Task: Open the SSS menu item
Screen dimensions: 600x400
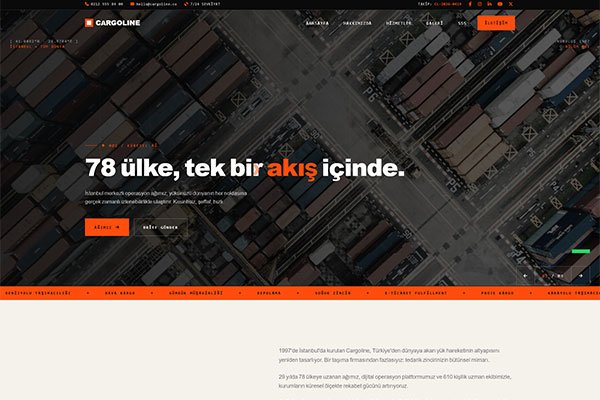Action: [x=463, y=23]
